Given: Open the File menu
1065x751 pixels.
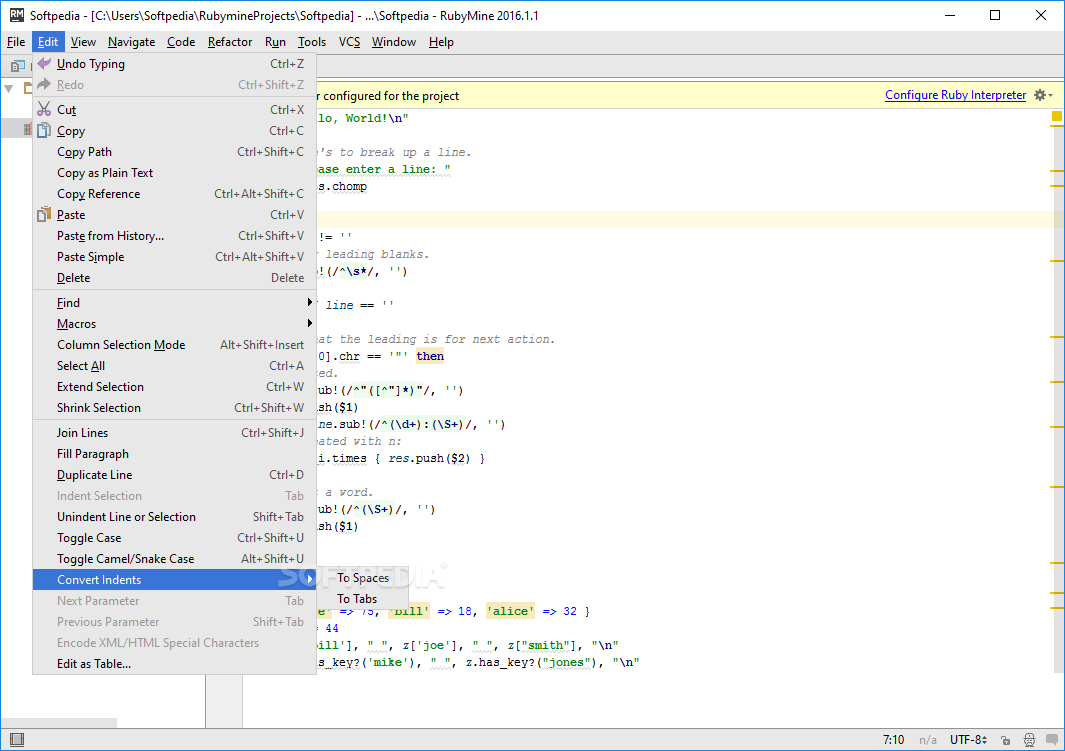Looking at the screenshot, I should point(16,42).
